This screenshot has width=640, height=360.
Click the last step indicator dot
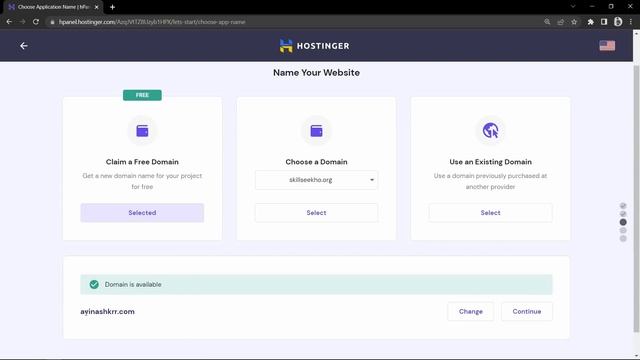coord(623,238)
